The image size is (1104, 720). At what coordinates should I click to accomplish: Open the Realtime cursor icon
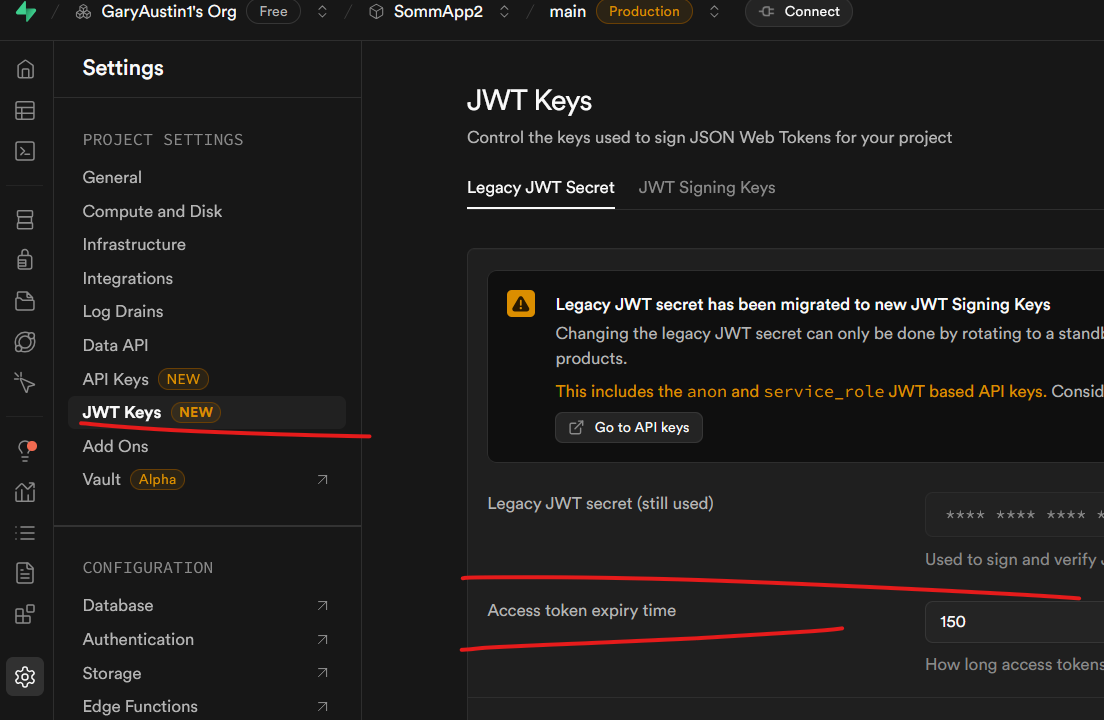tap(25, 382)
